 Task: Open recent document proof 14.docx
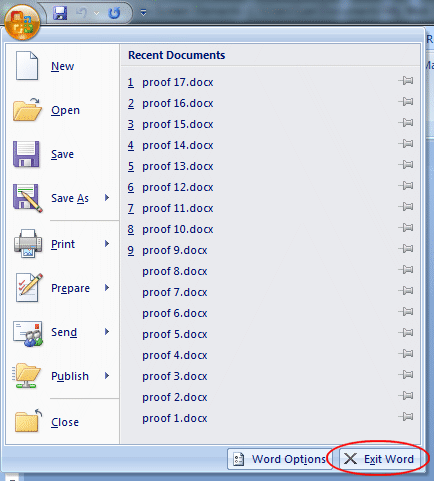pos(178,145)
